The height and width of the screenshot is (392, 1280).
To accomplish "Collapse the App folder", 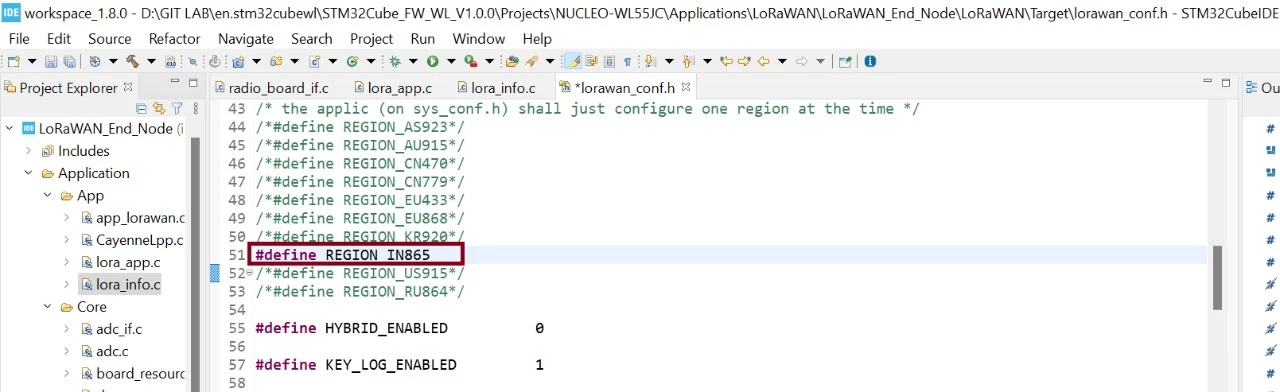I will [x=47, y=195].
